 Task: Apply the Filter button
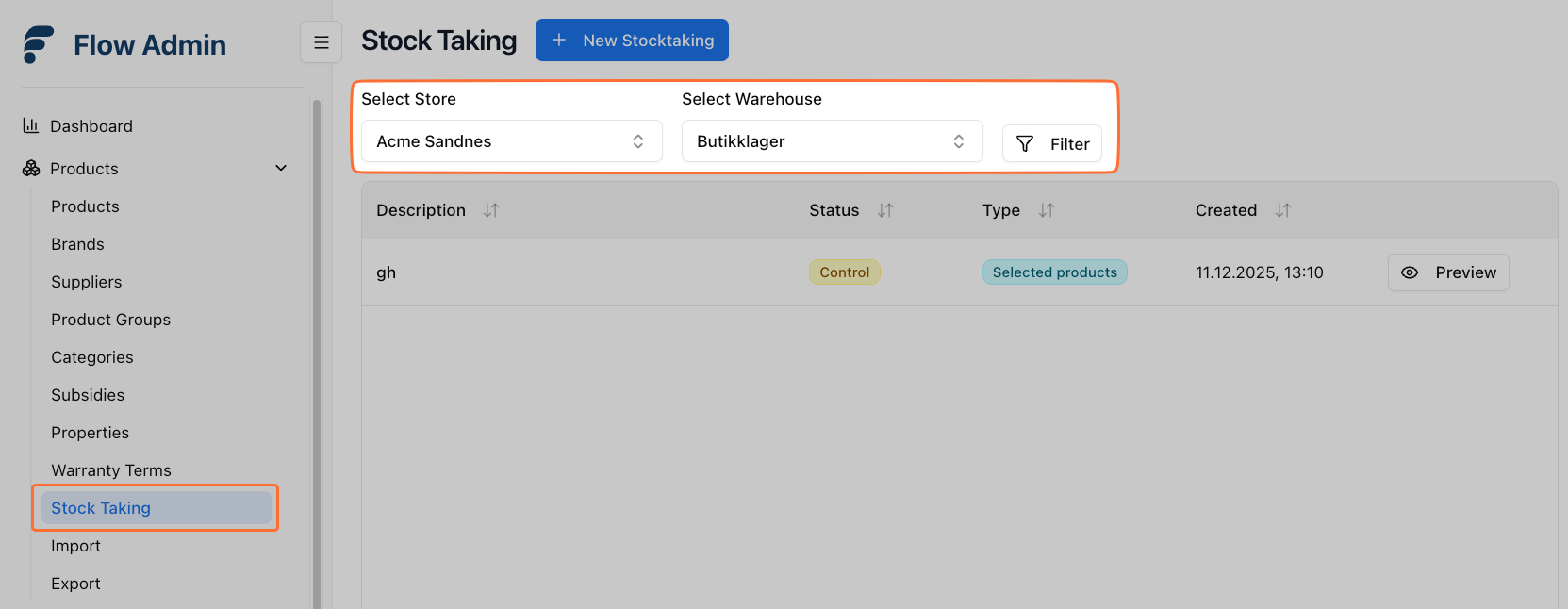(1051, 143)
